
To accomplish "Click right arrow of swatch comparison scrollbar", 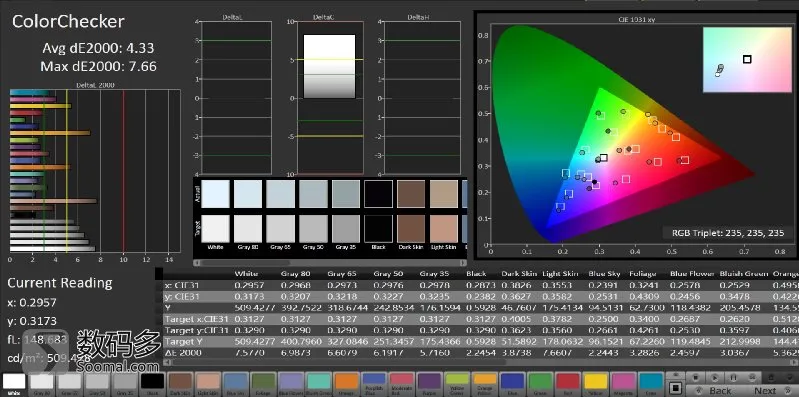I will (463, 263).
